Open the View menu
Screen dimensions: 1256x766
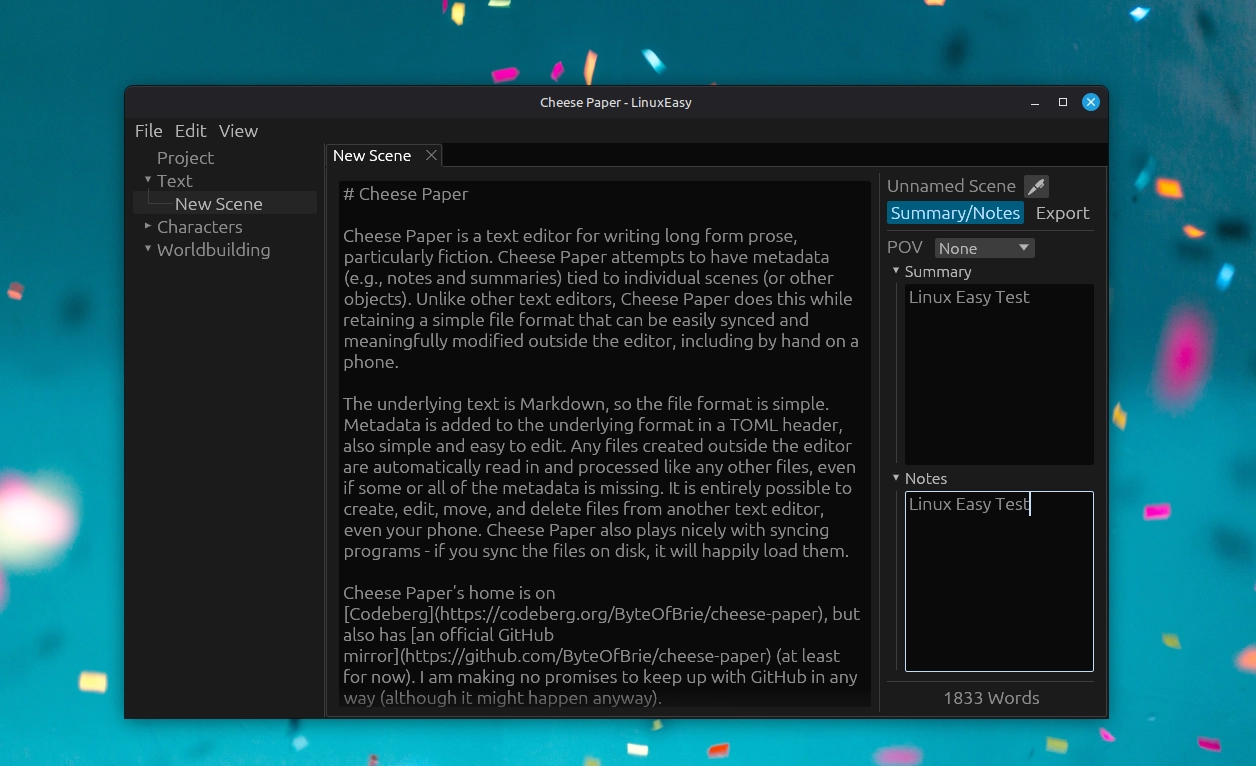238,131
